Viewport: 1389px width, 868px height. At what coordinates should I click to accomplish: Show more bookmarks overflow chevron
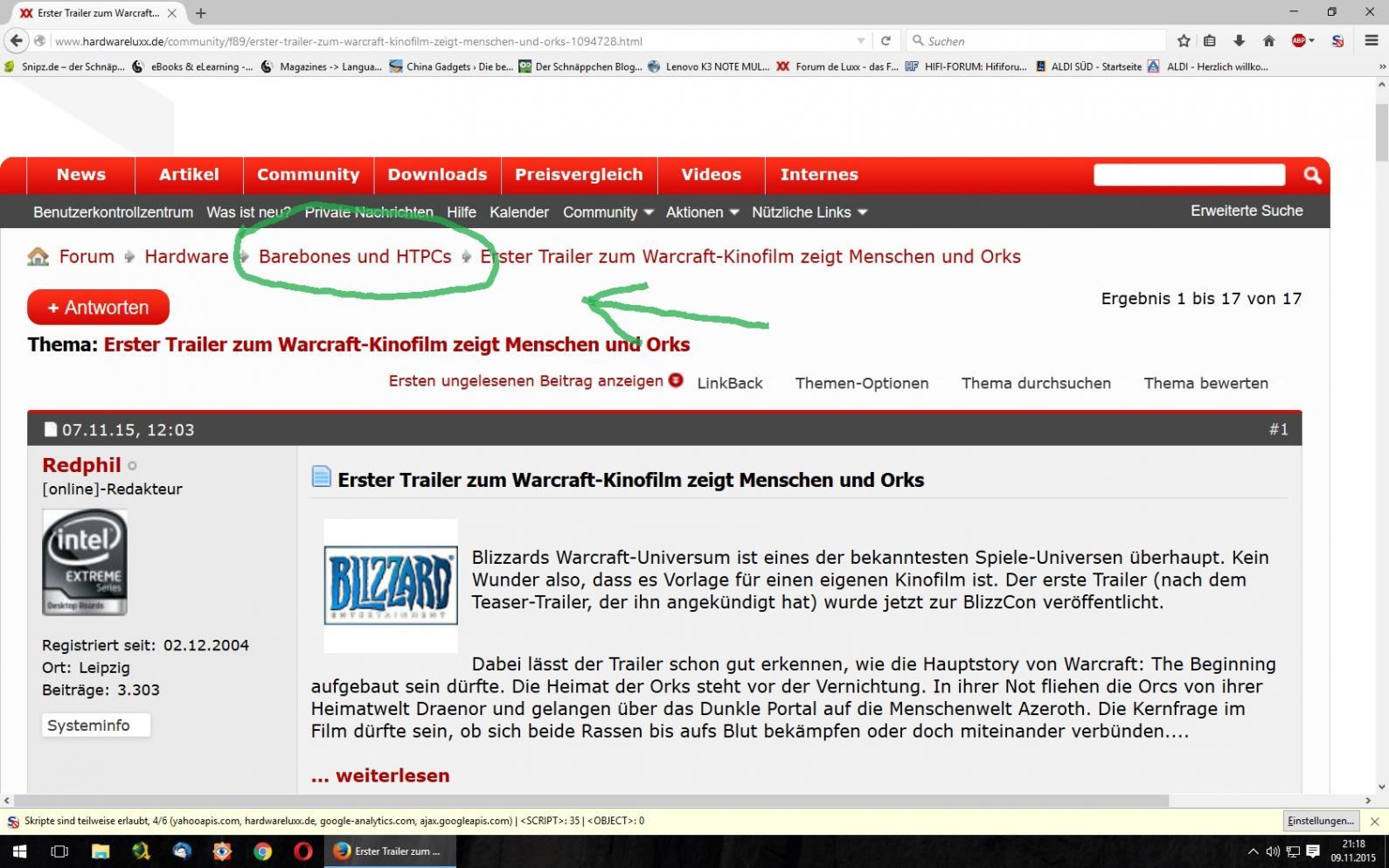point(1382,66)
